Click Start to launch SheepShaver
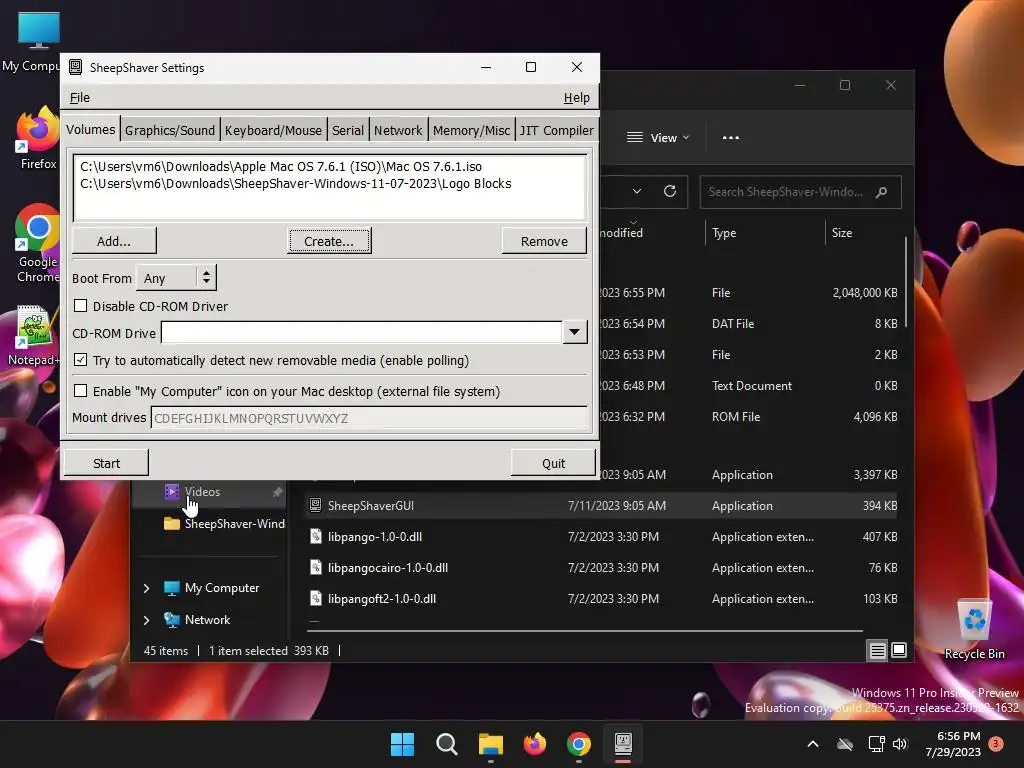This screenshot has height=768, width=1024. (106, 463)
